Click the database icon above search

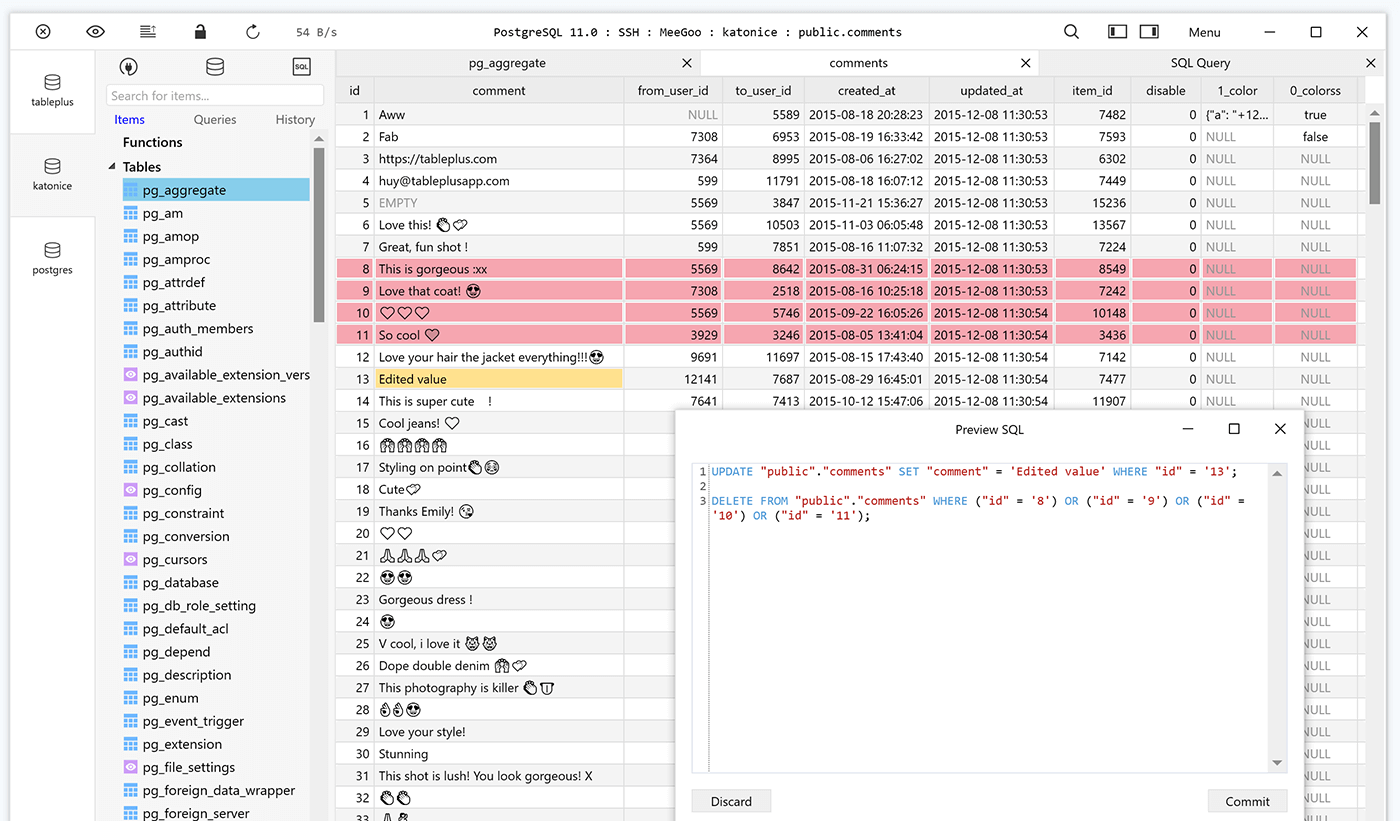(215, 67)
